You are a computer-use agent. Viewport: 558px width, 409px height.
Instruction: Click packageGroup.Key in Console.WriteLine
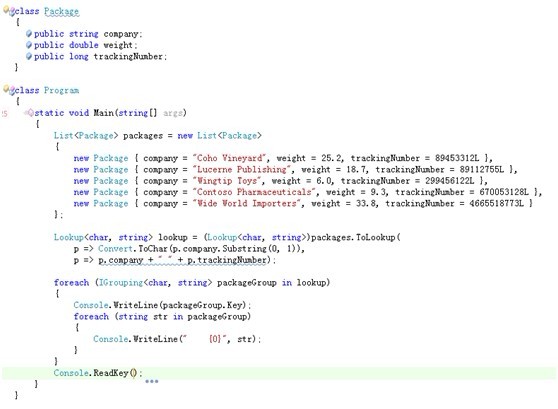tap(203, 305)
